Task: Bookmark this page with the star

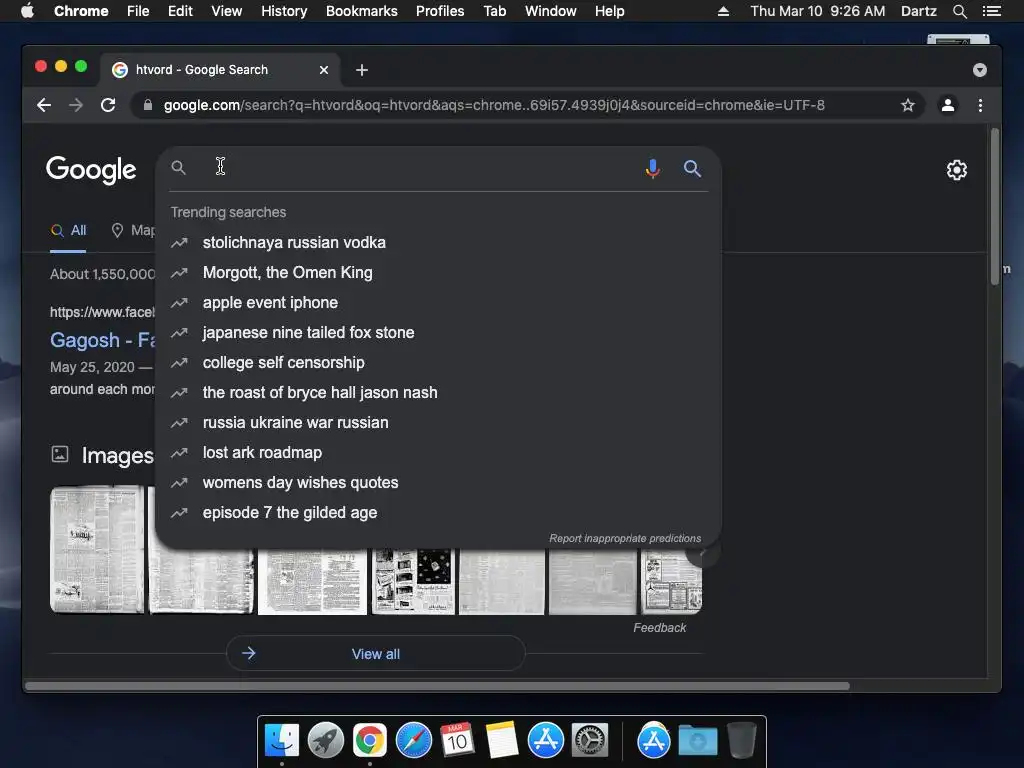Action: coord(908,105)
